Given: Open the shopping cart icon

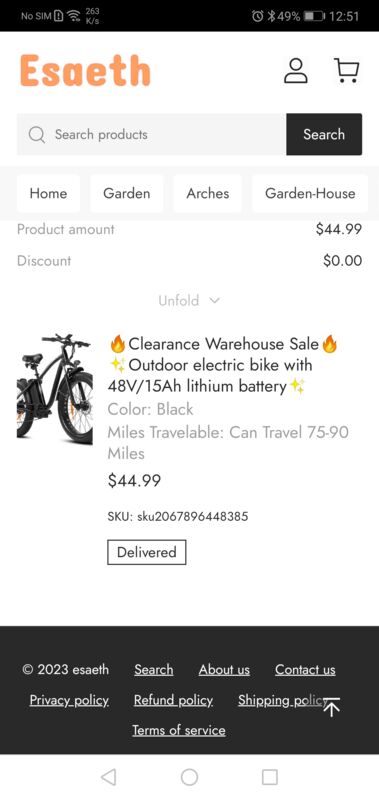Looking at the screenshot, I should tap(347, 70).
